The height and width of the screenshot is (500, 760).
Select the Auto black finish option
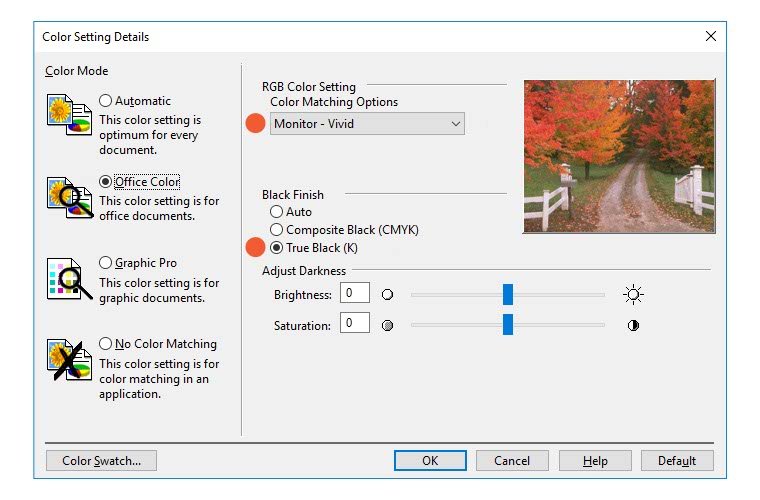pyautogui.click(x=276, y=212)
